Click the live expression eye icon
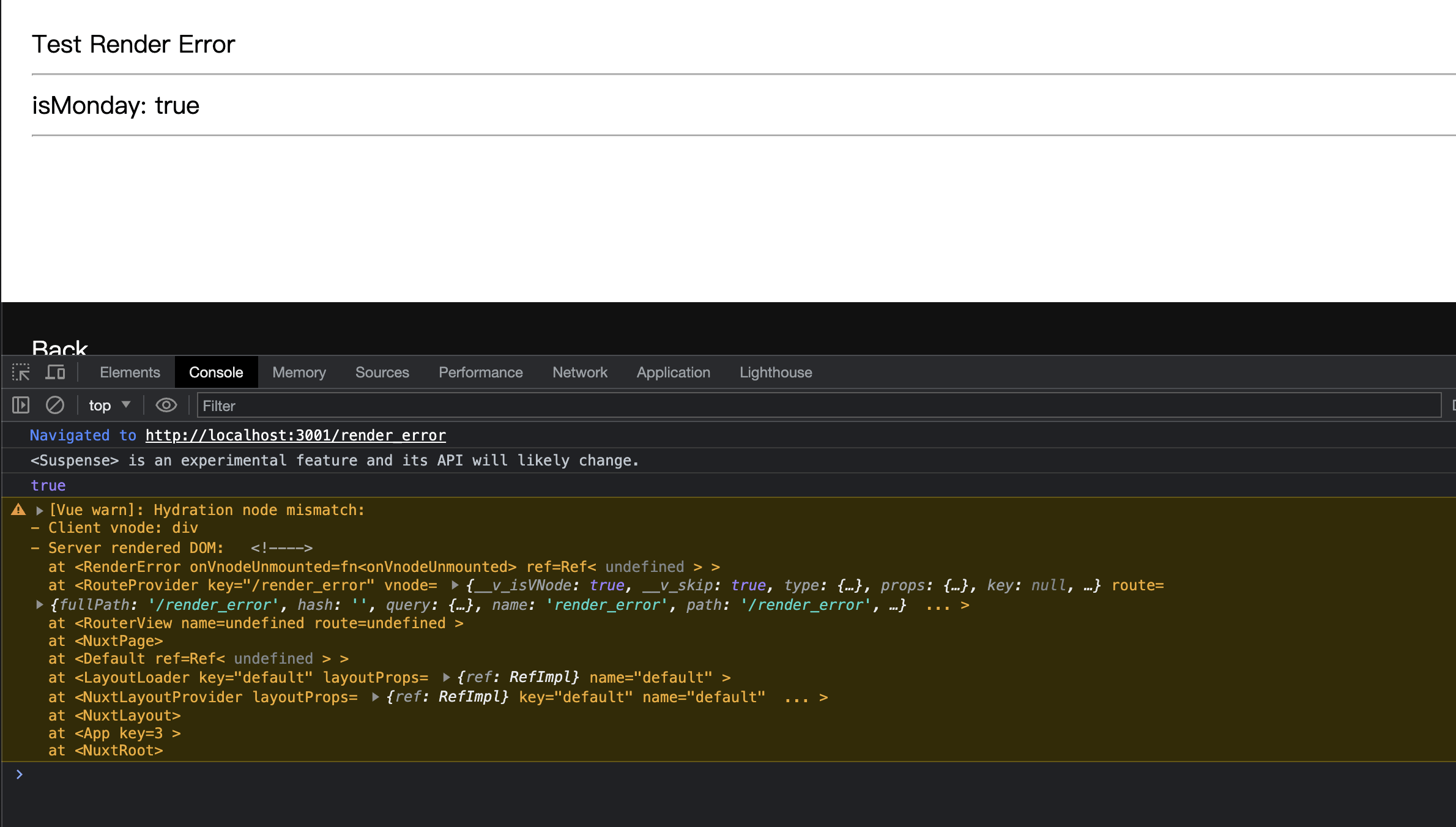Screen dimensions: 1456x827 coord(166,405)
